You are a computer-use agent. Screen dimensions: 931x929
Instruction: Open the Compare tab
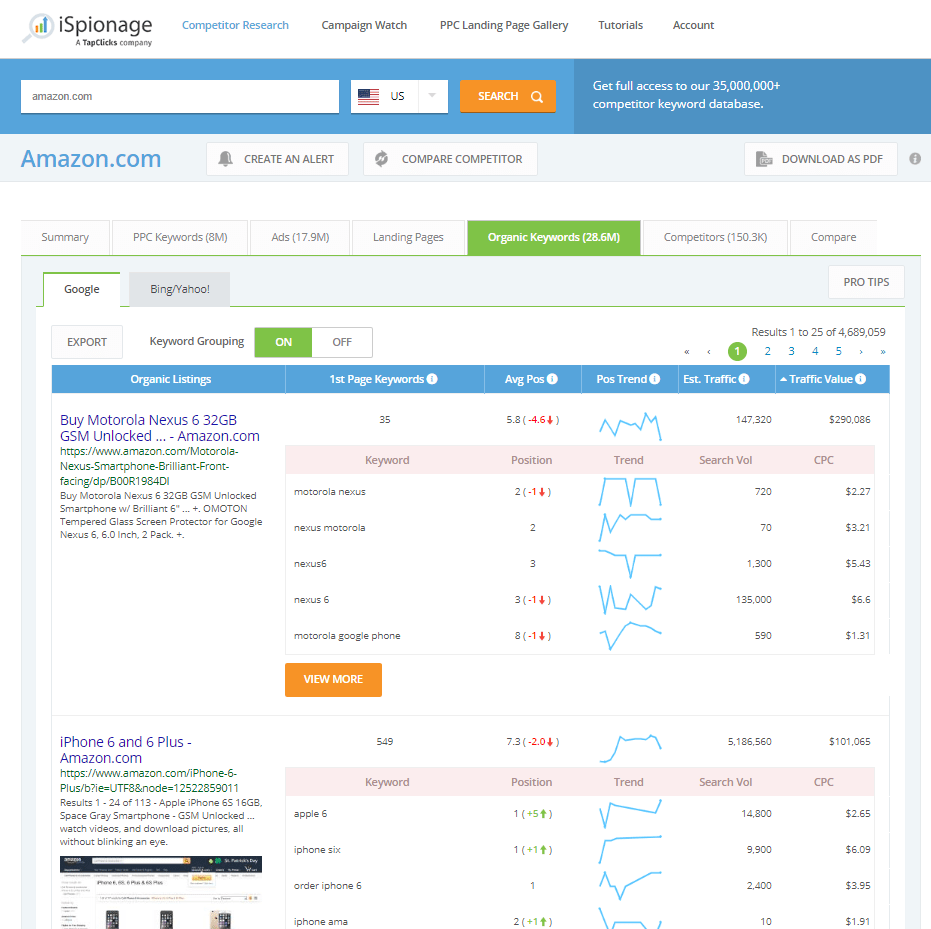click(833, 237)
